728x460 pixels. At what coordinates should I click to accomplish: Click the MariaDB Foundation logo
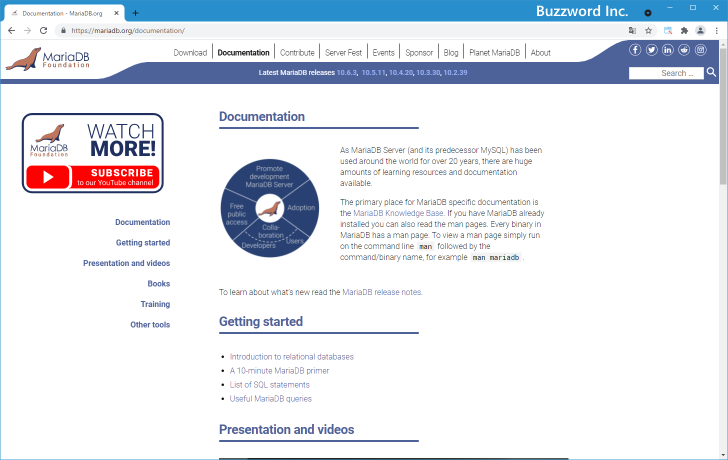click(x=38, y=61)
